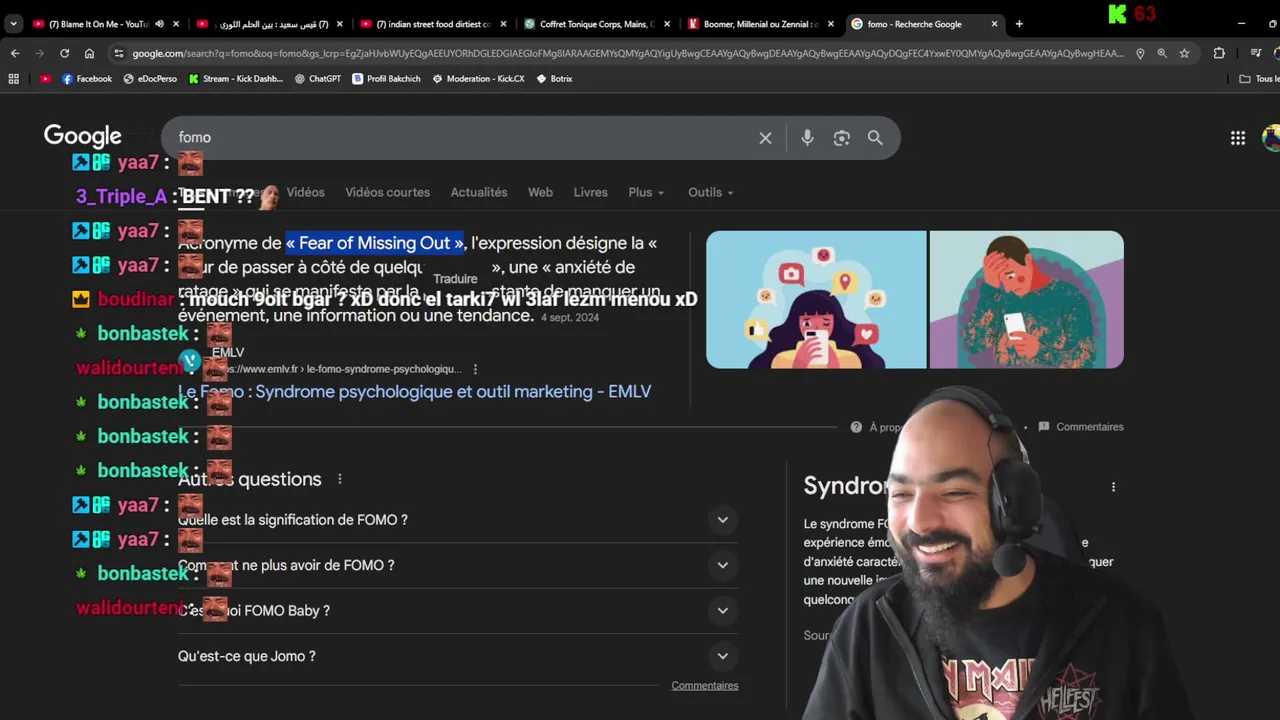Open the Profil Bakchich bookmark
Image resolution: width=1280 pixels, height=720 pixels.
tap(386, 78)
